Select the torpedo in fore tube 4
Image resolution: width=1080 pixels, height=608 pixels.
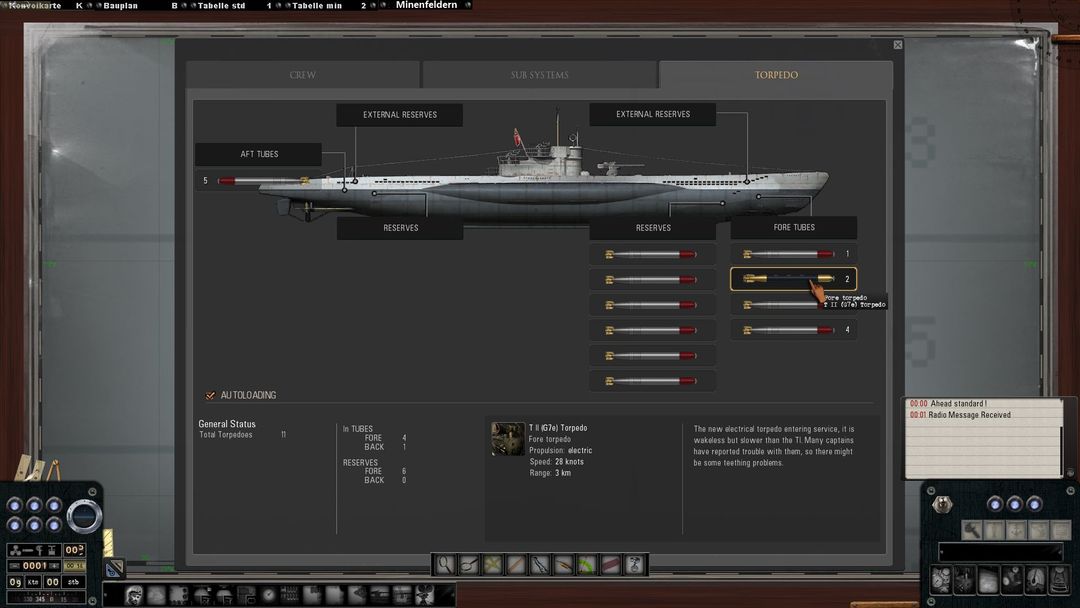tap(790, 330)
